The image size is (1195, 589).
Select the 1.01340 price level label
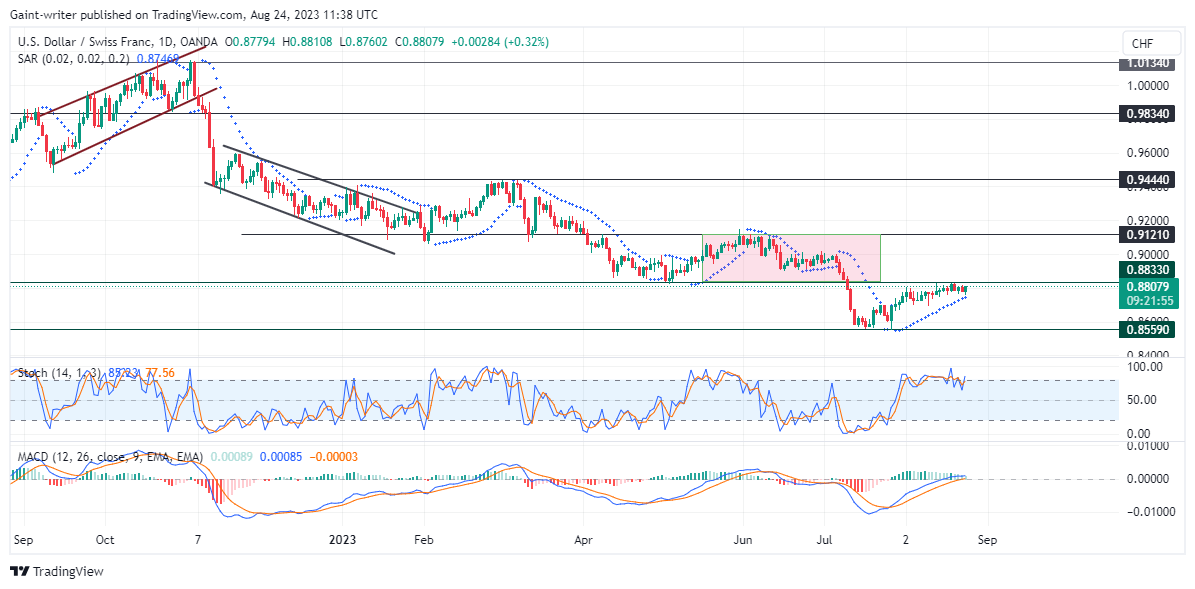(x=1149, y=62)
